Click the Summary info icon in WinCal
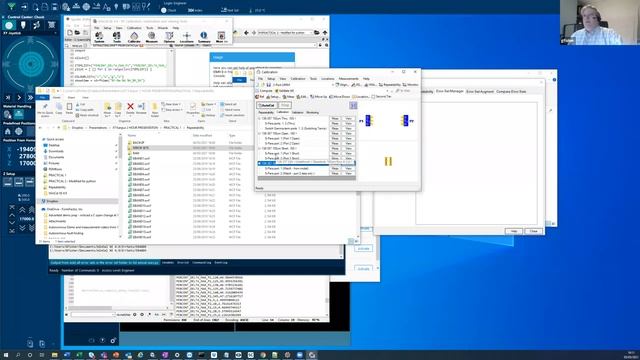The height and width of the screenshot is (360, 640). pyautogui.click(x=204, y=37)
